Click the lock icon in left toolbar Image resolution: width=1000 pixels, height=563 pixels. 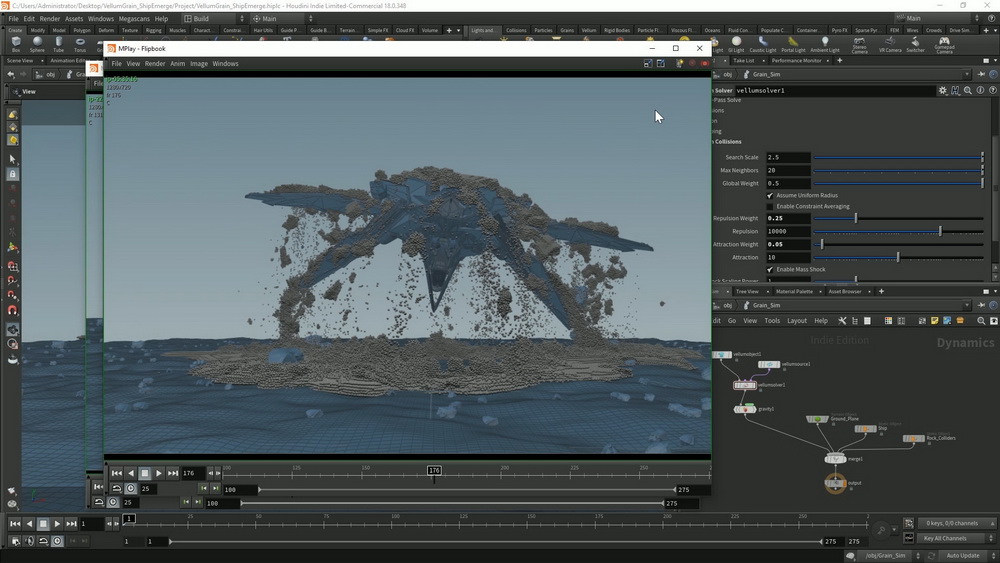pos(12,174)
